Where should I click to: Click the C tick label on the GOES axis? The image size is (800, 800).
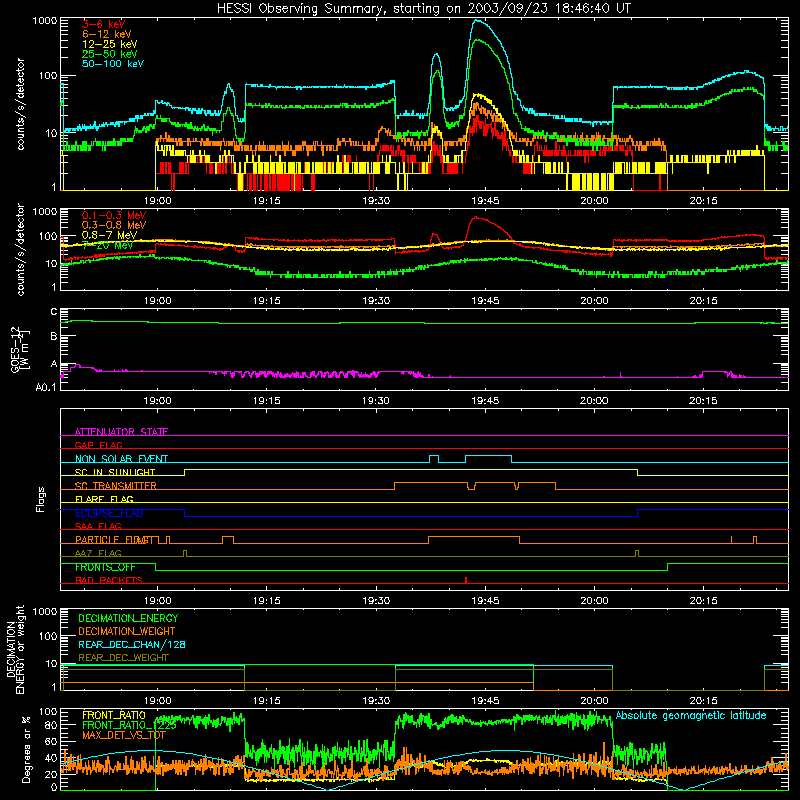pyautogui.click(x=54, y=312)
